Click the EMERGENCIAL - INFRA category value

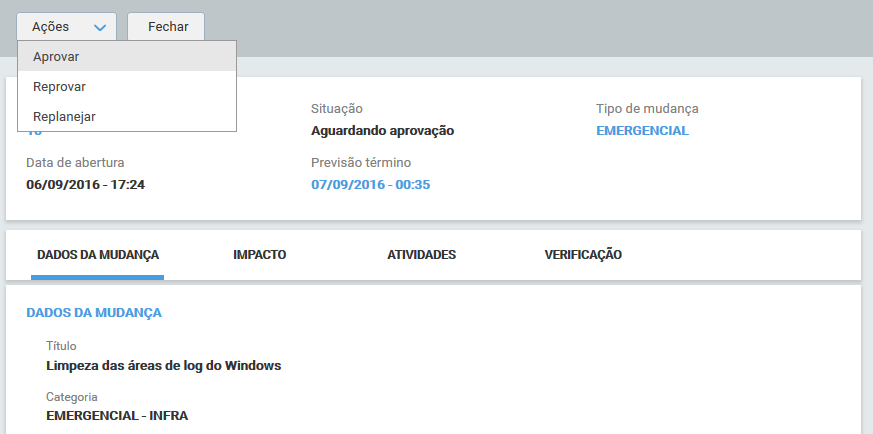(x=117, y=416)
